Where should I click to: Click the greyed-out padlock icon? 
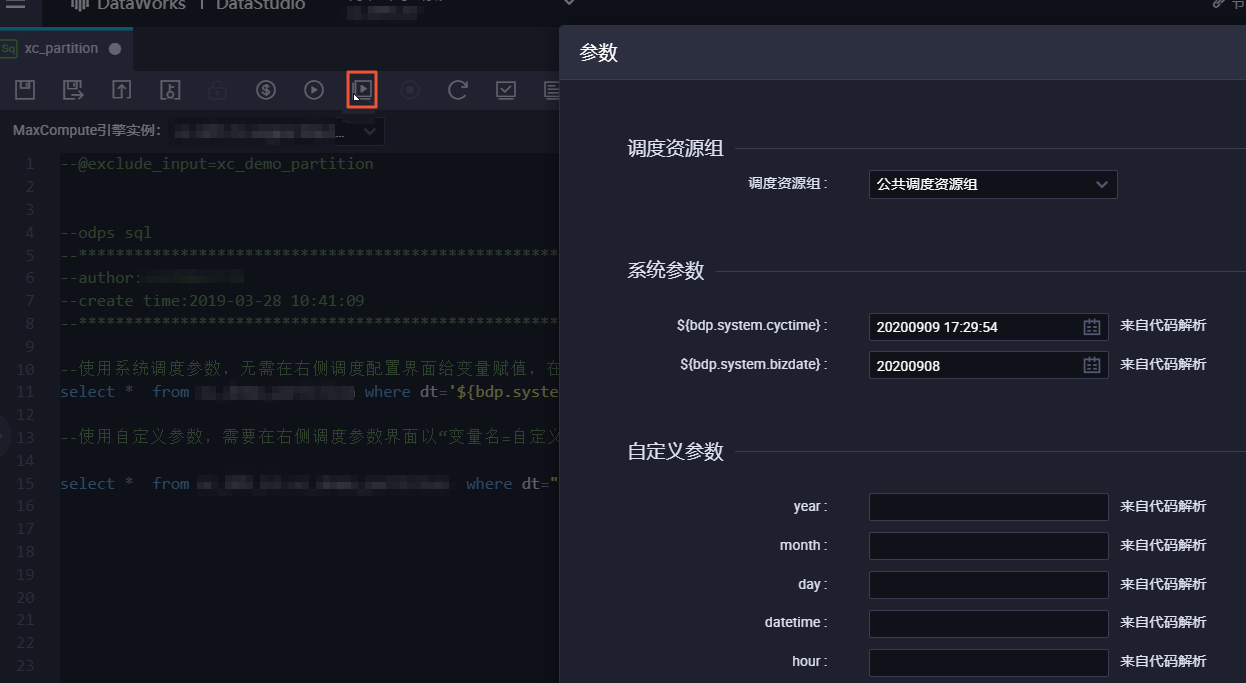(x=217, y=90)
